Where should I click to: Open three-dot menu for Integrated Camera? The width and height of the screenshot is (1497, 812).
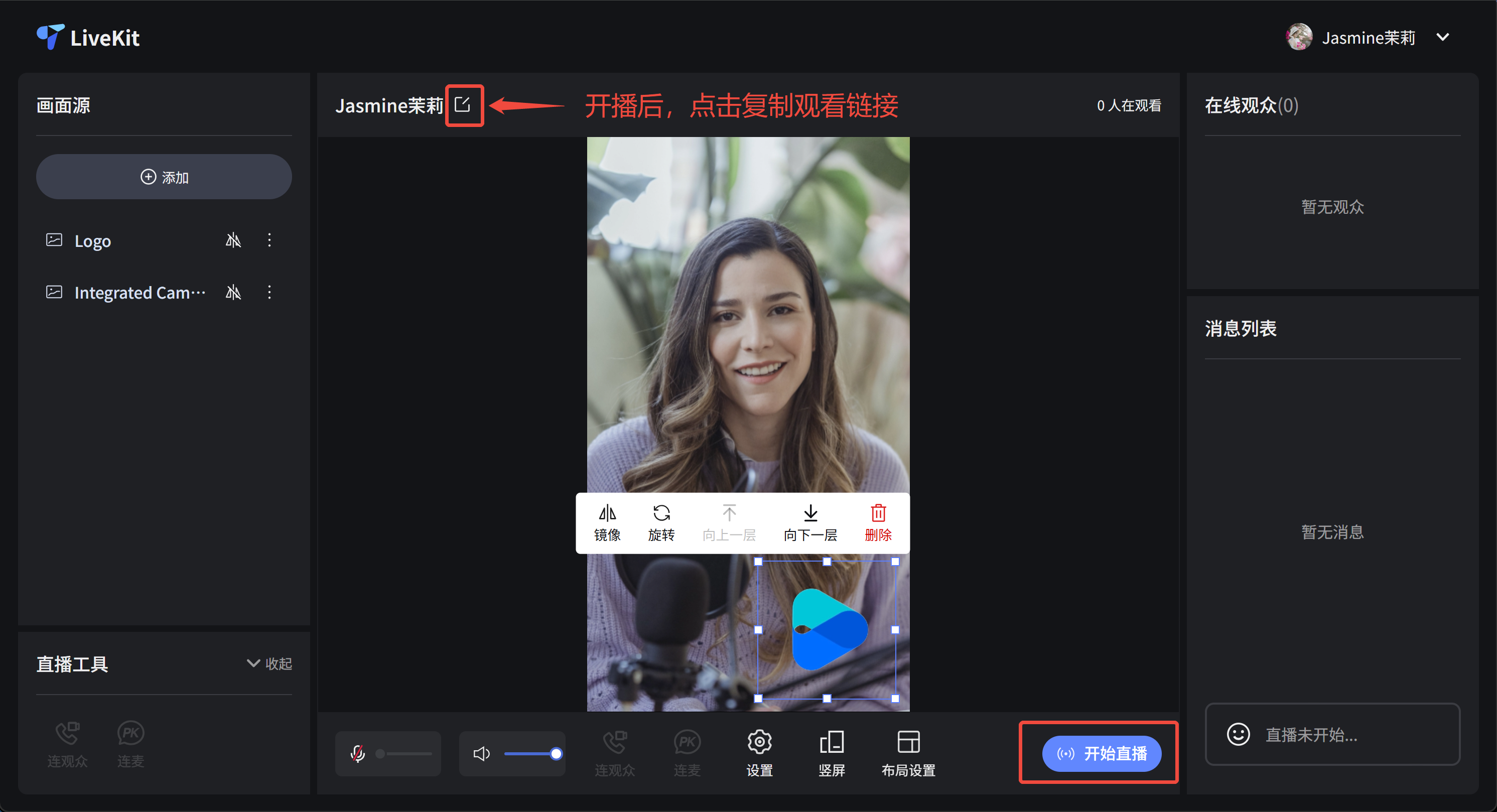click(269, 293)
